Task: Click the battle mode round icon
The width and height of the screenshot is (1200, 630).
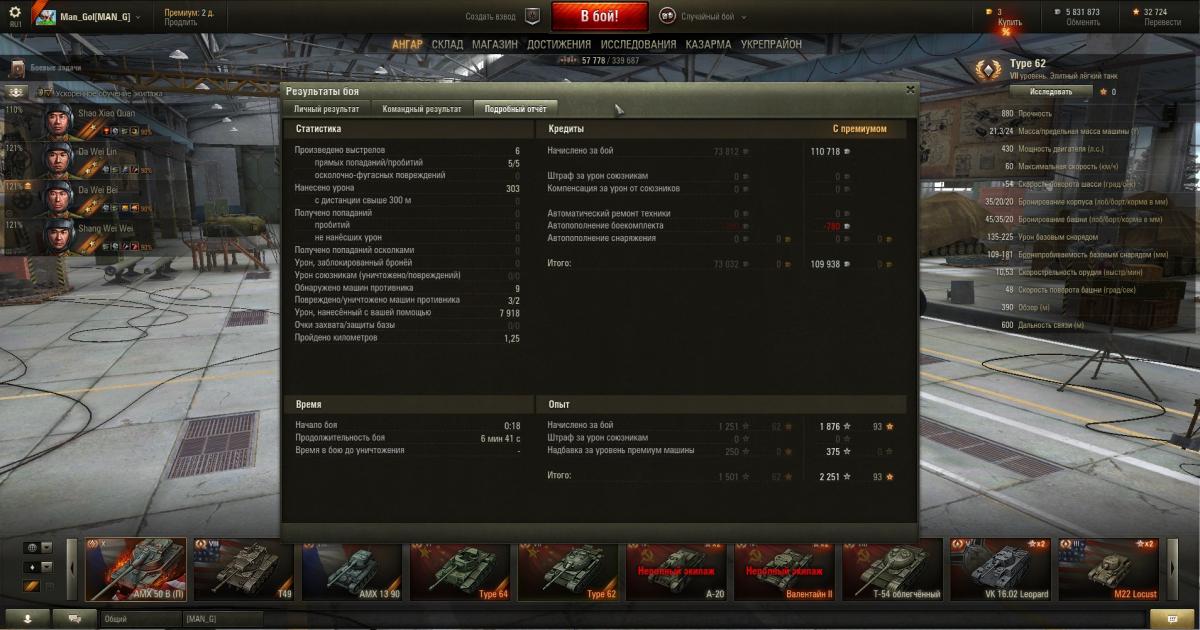Action: coord(667,16)
